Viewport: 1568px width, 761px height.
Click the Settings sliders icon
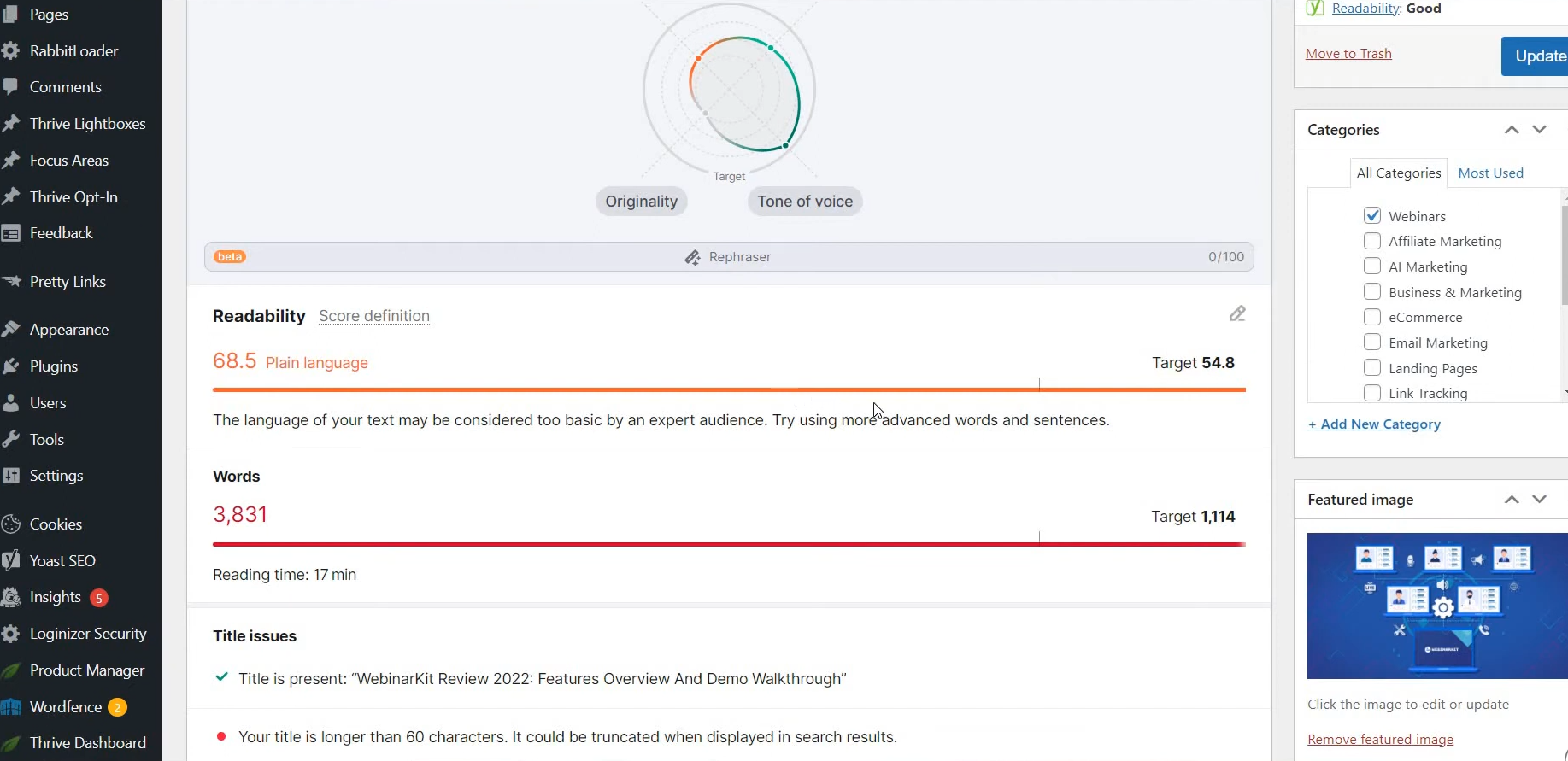tap(10, 476)
